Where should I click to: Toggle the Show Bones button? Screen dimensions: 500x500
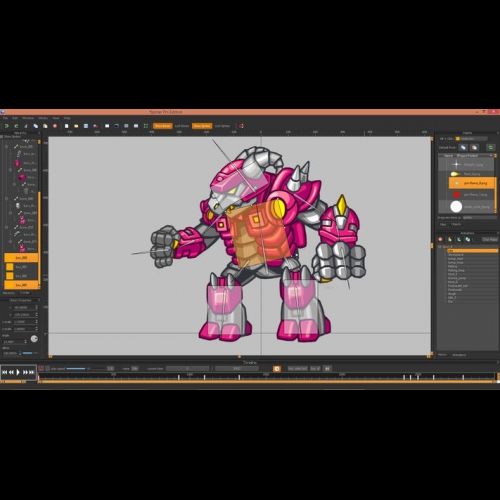coord(162,126)
